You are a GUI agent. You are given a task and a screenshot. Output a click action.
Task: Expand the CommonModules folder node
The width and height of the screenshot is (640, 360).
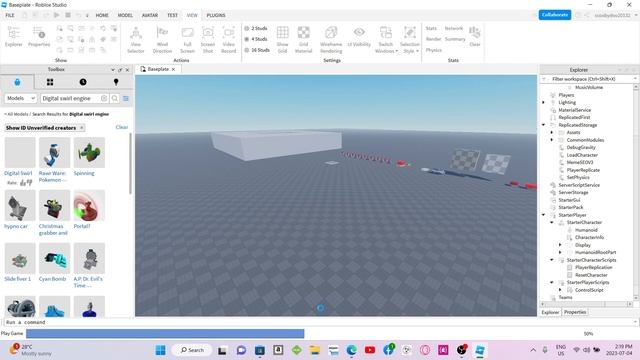pos(551,140)
